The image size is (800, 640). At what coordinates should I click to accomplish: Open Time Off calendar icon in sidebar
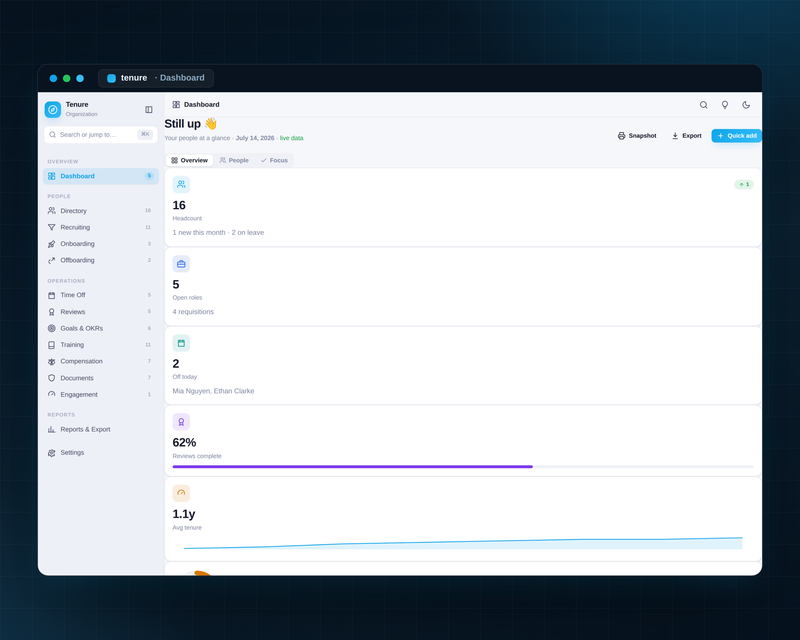click(x=52, y=295)
